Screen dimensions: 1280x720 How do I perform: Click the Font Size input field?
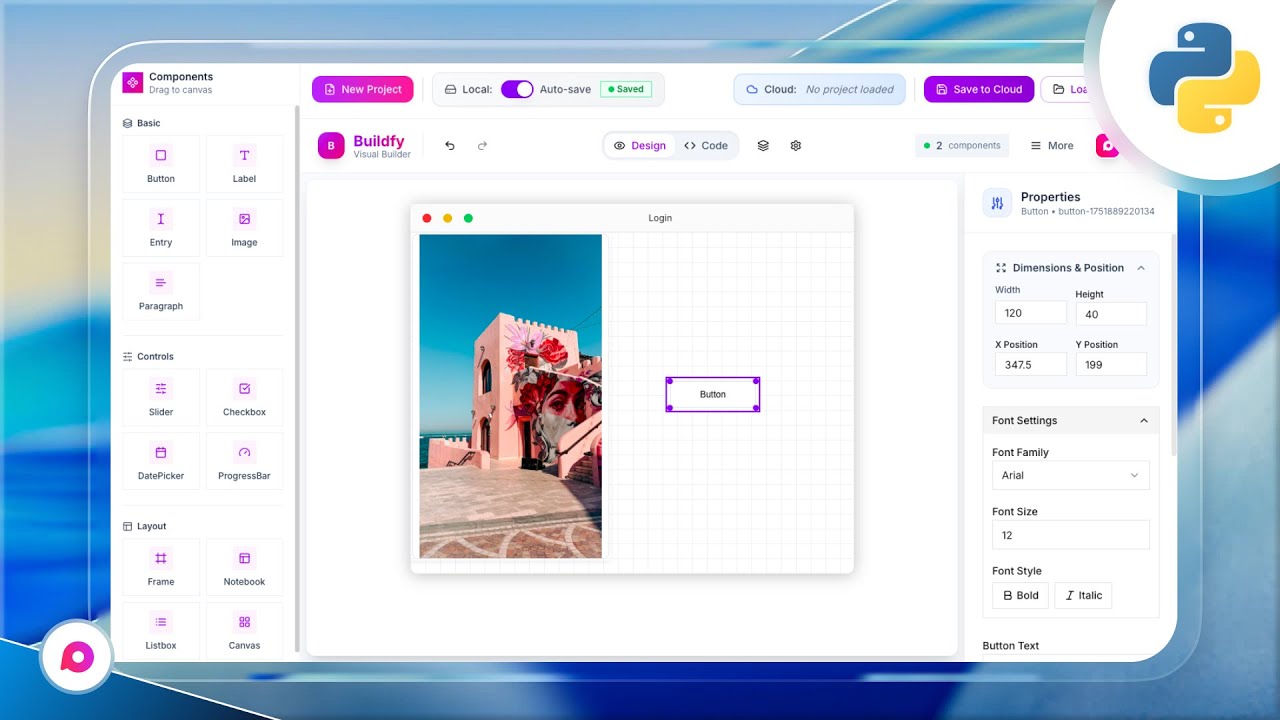tap(1070, 535)
